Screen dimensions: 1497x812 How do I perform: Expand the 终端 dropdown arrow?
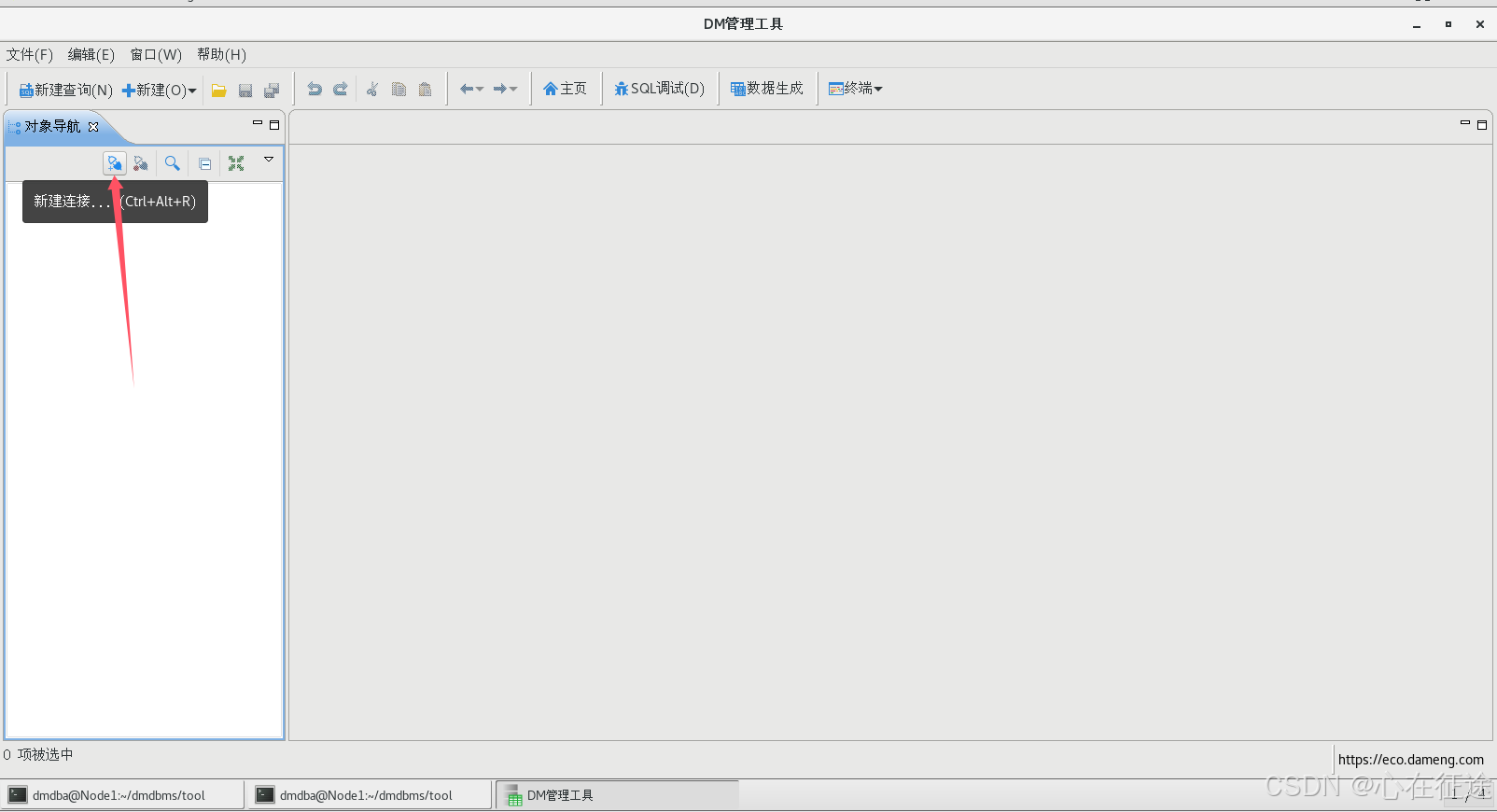click(x=878, y=89)
